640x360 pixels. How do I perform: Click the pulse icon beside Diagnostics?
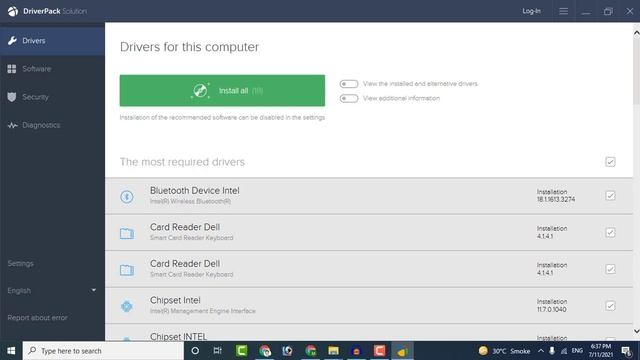(12, 125)
